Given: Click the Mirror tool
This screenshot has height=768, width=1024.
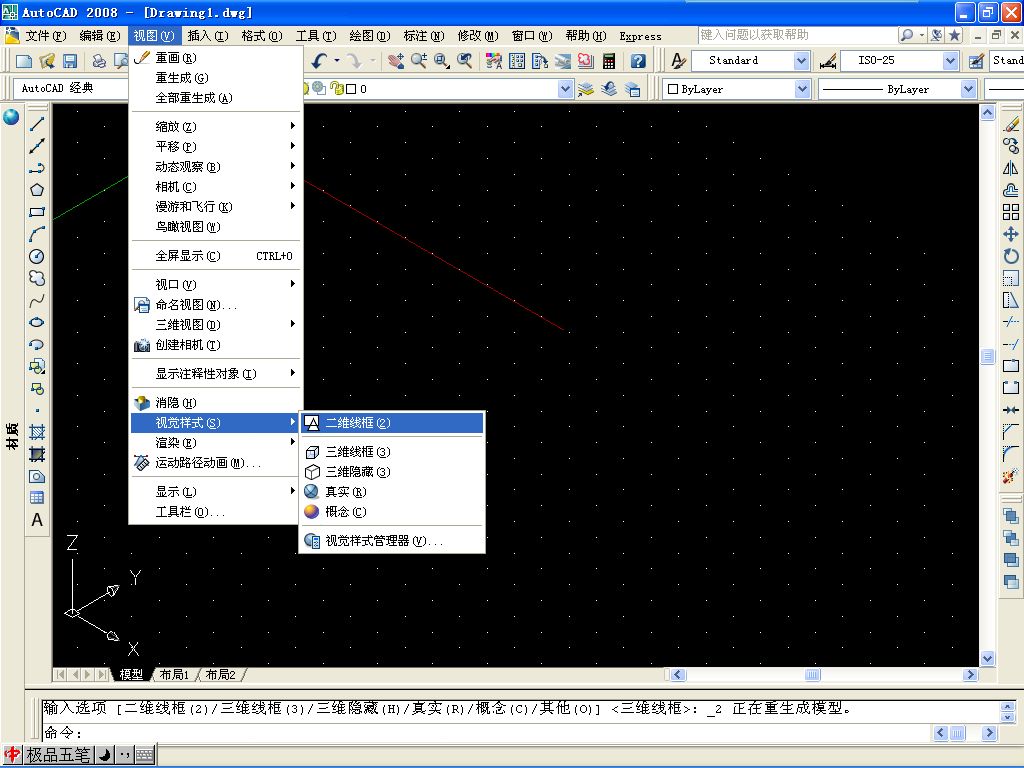Looking at the screenshot, I should tap(1011, 168).
